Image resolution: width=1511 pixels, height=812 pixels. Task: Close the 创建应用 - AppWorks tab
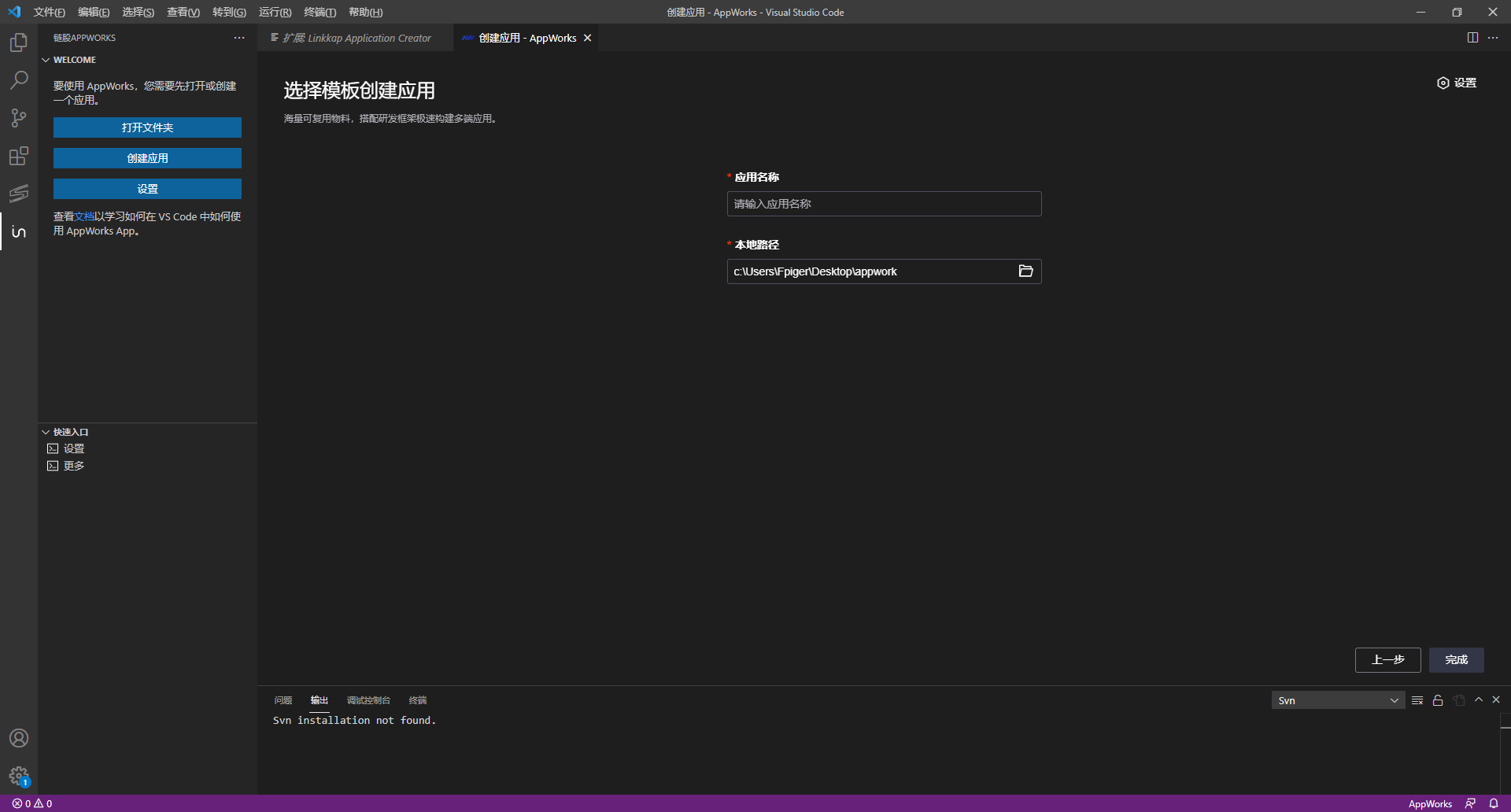point(587,38)
